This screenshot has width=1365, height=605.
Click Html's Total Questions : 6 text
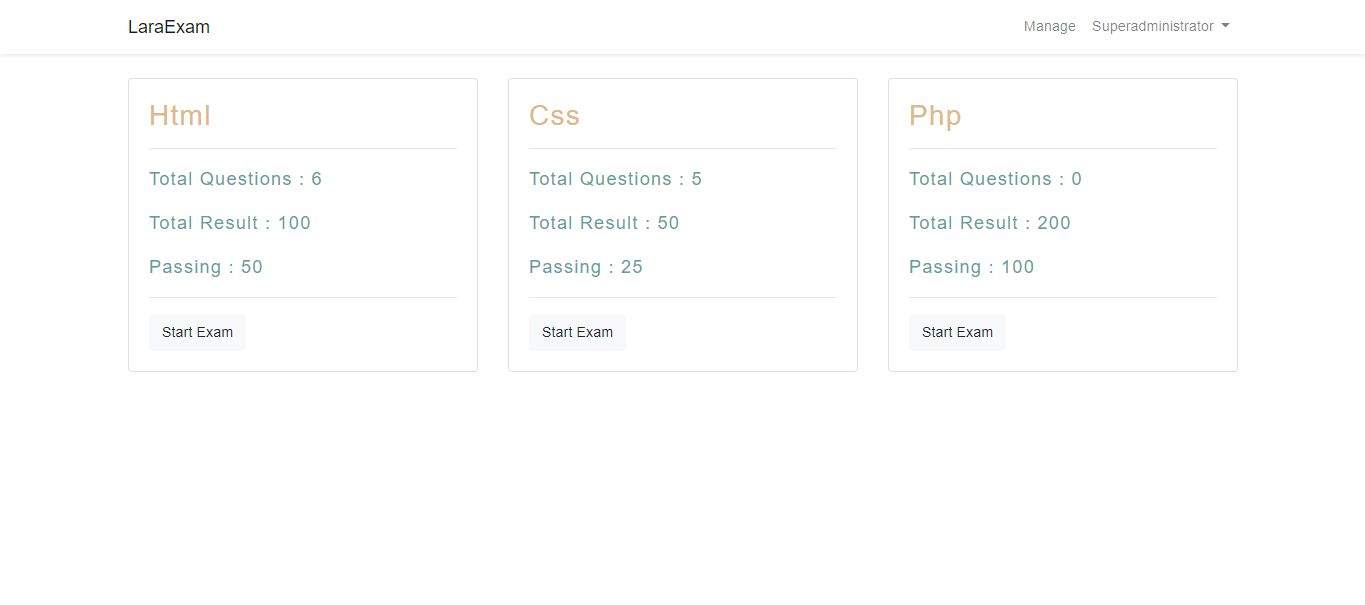click(235, 179)
